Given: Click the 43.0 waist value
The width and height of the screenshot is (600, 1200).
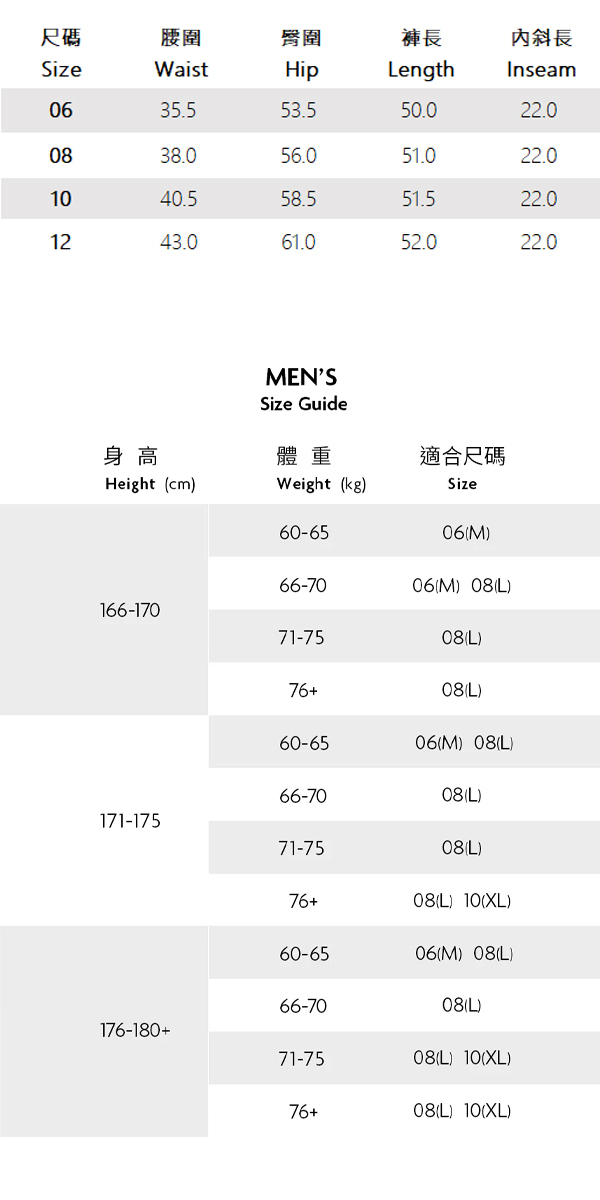Looking at the screenshot, I should pyautogui.click(x=178, y=242).
